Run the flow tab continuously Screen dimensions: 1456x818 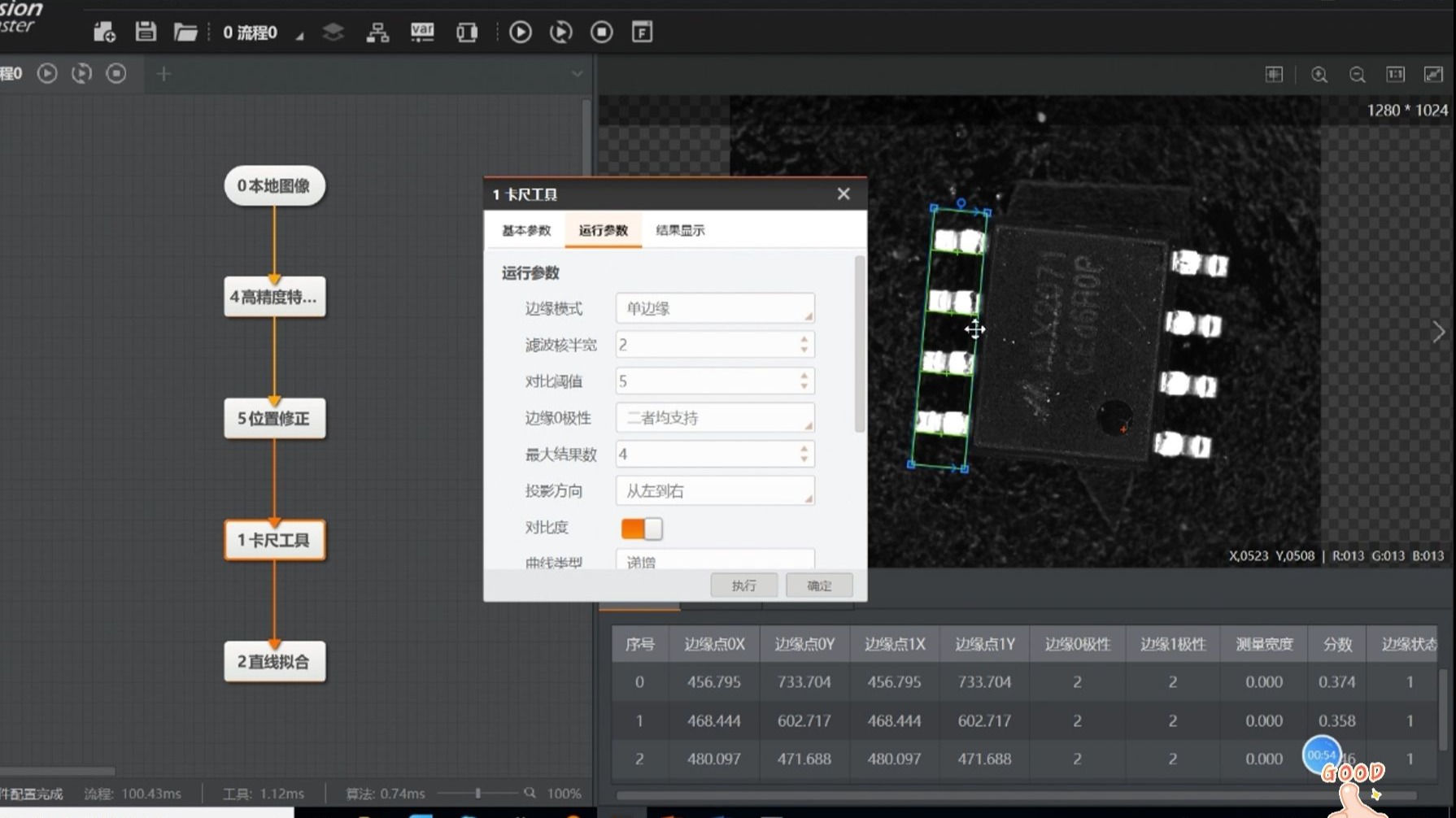click(81, 73)
